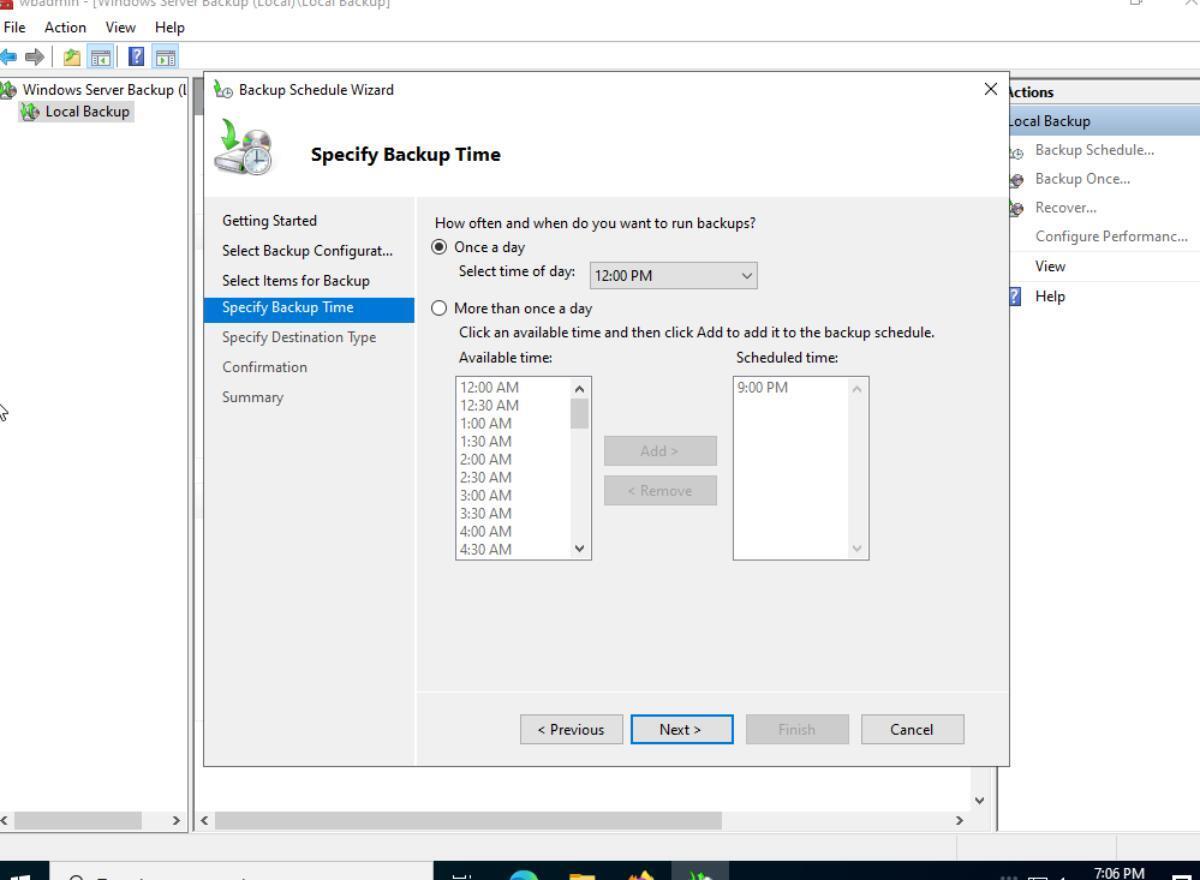1200x880 pixels.
Task: Open the View menu
Action: 122,27
